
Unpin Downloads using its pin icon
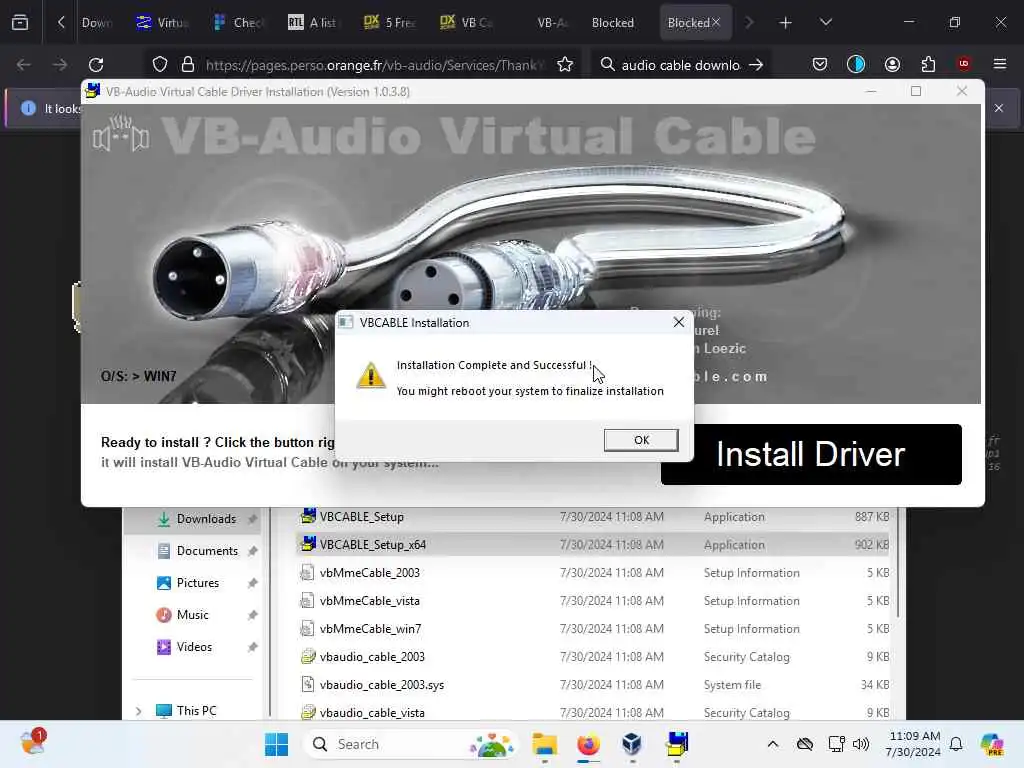252,519
